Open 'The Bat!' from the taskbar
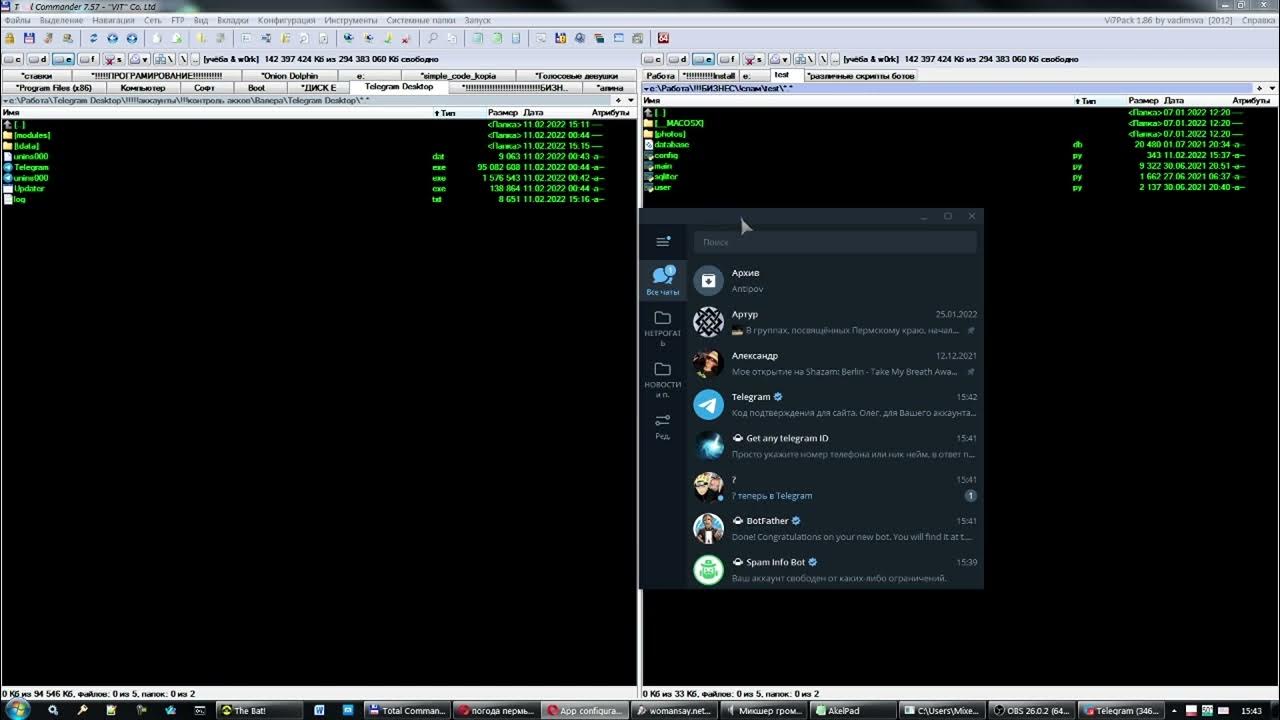 tap(258, 711)
